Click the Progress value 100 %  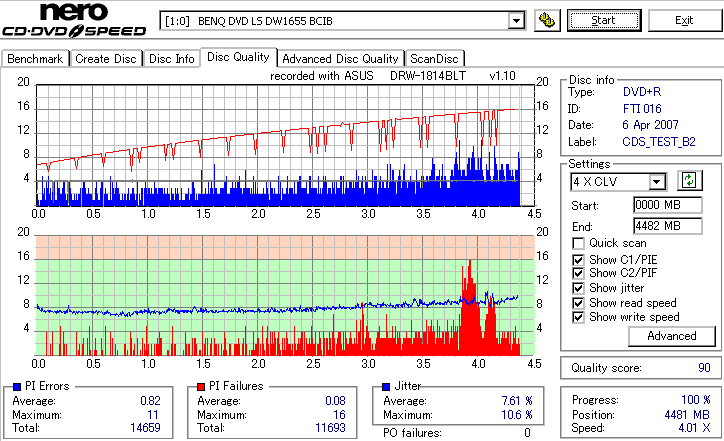[696, 400]
